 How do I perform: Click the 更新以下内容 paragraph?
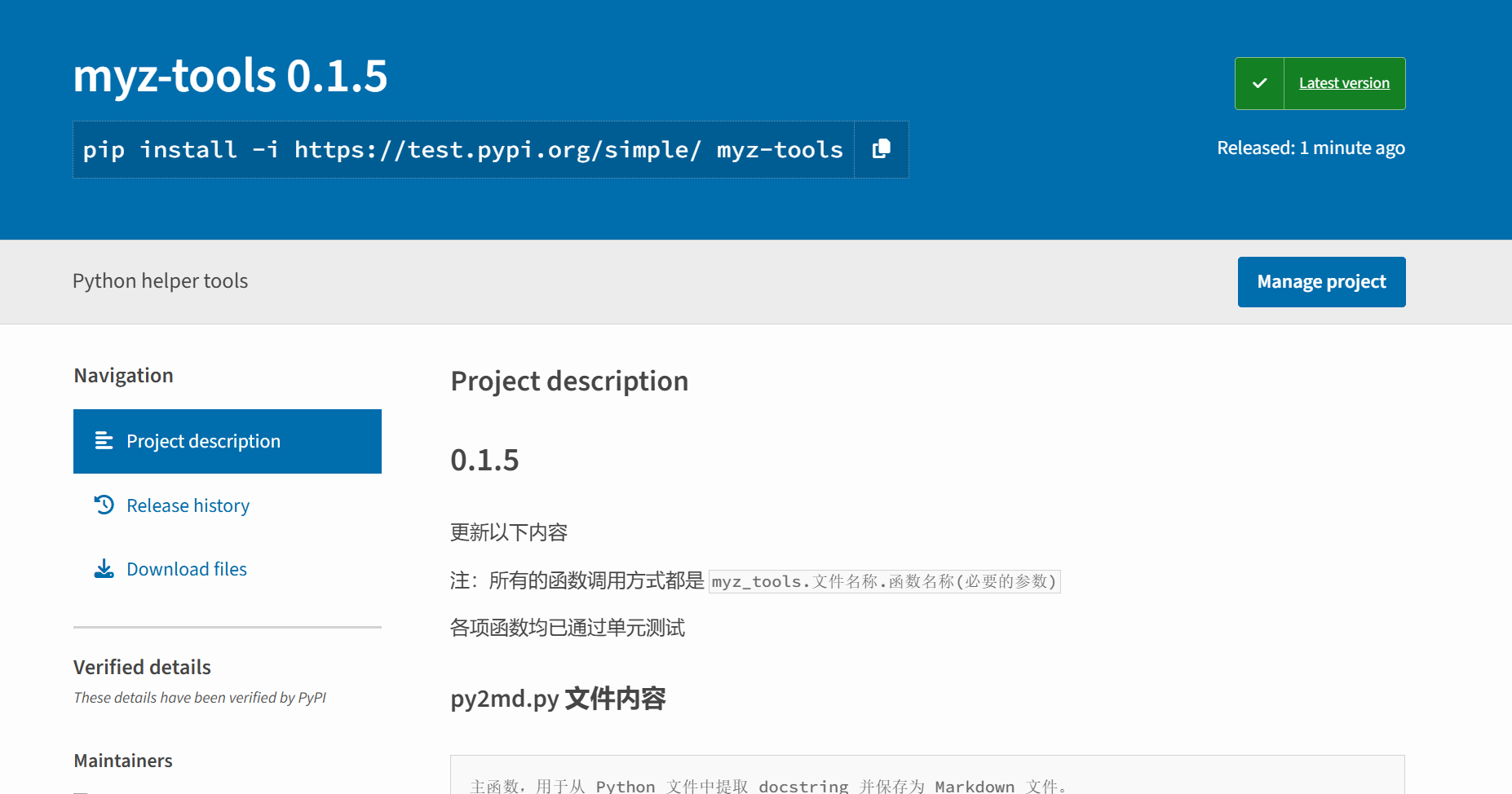pos(509,532)
